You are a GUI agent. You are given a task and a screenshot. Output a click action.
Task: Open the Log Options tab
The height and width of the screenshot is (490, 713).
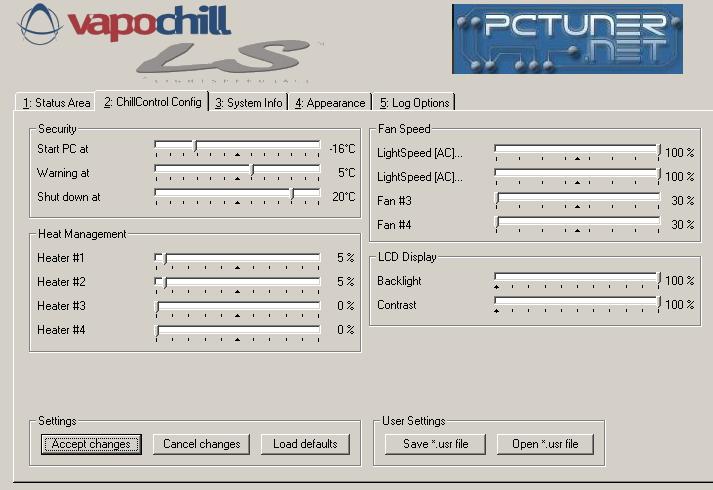414,103
